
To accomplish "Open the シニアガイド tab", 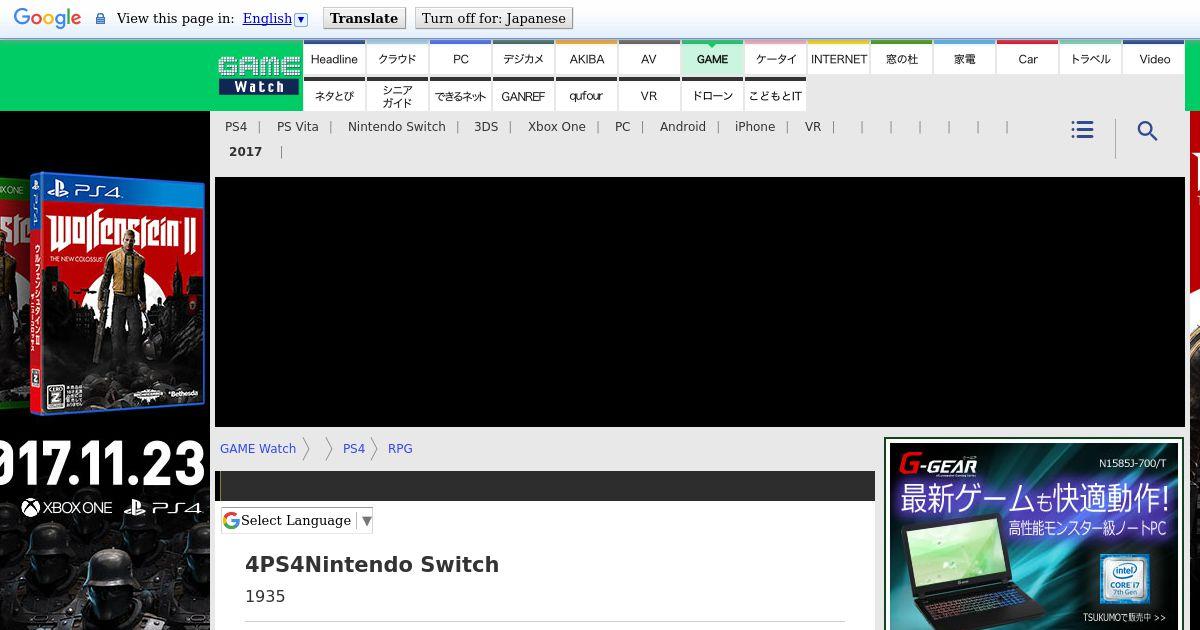I will pos(397,96).
